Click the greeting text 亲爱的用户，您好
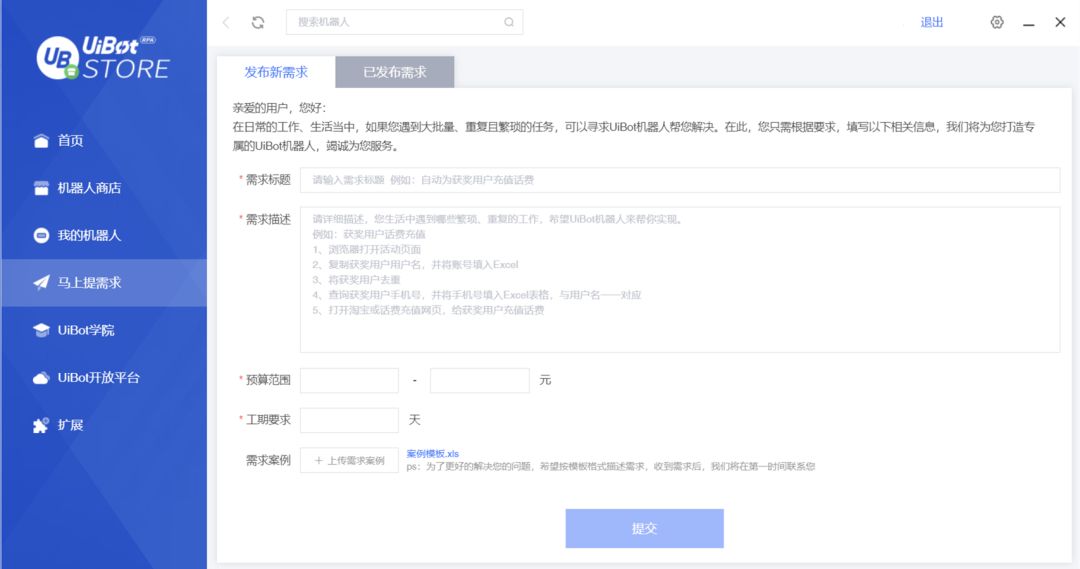 279,107
